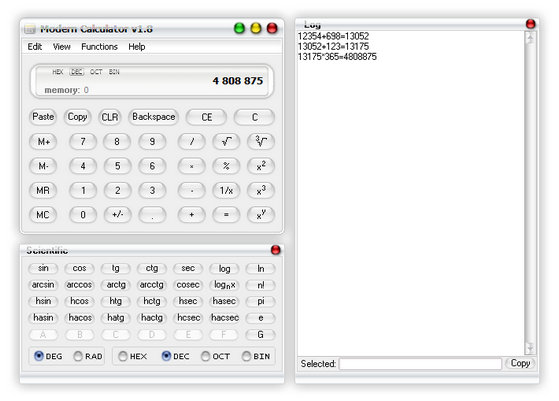
Task: Click the yellow window button on calculator
Action: pos(256,28)
